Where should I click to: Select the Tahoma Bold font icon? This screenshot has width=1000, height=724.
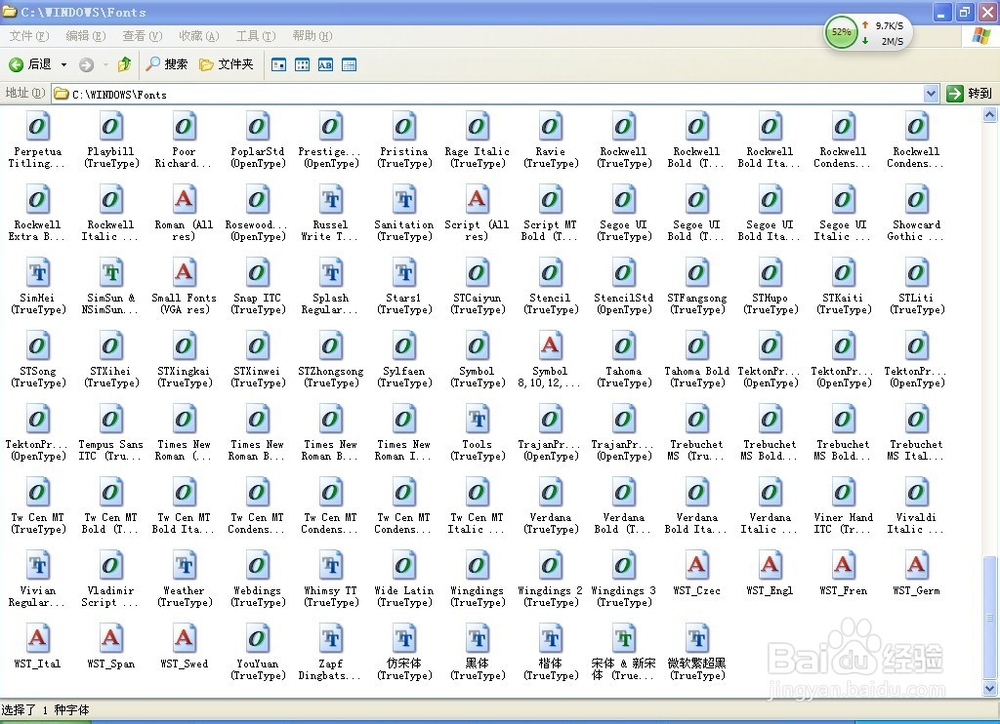coord(697,346)
